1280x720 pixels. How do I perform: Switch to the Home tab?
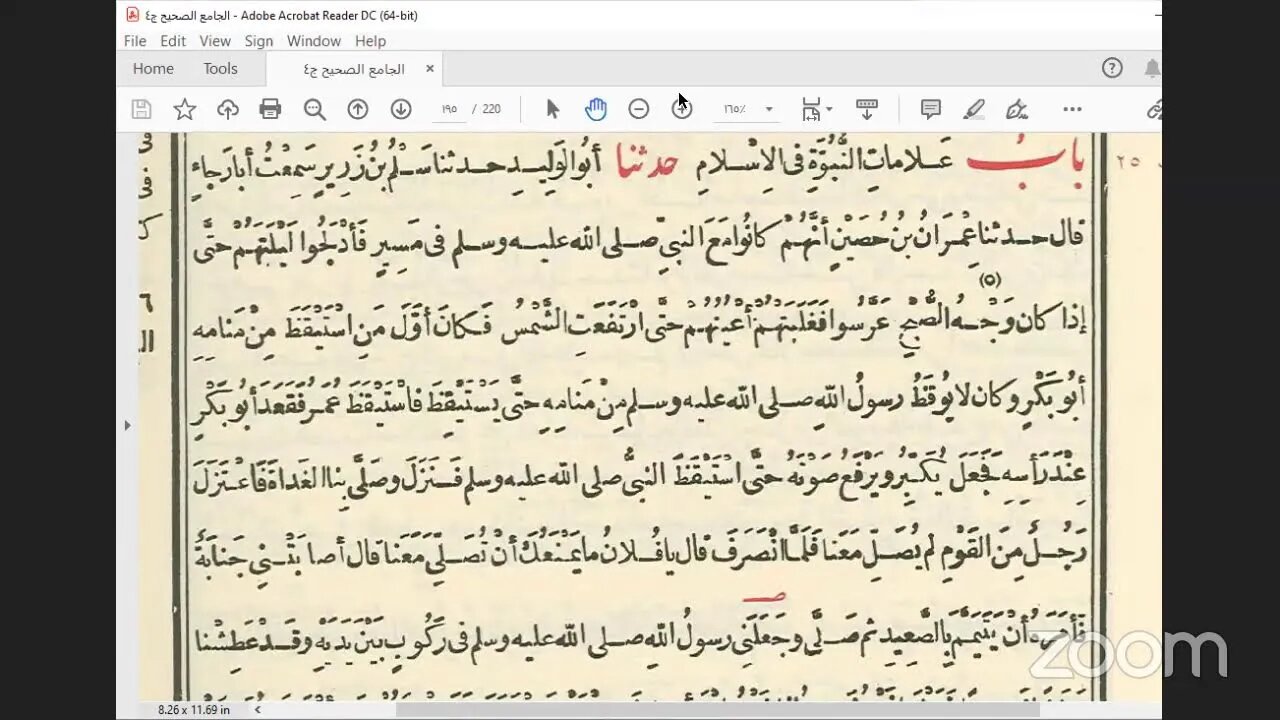tap(153, 68)
